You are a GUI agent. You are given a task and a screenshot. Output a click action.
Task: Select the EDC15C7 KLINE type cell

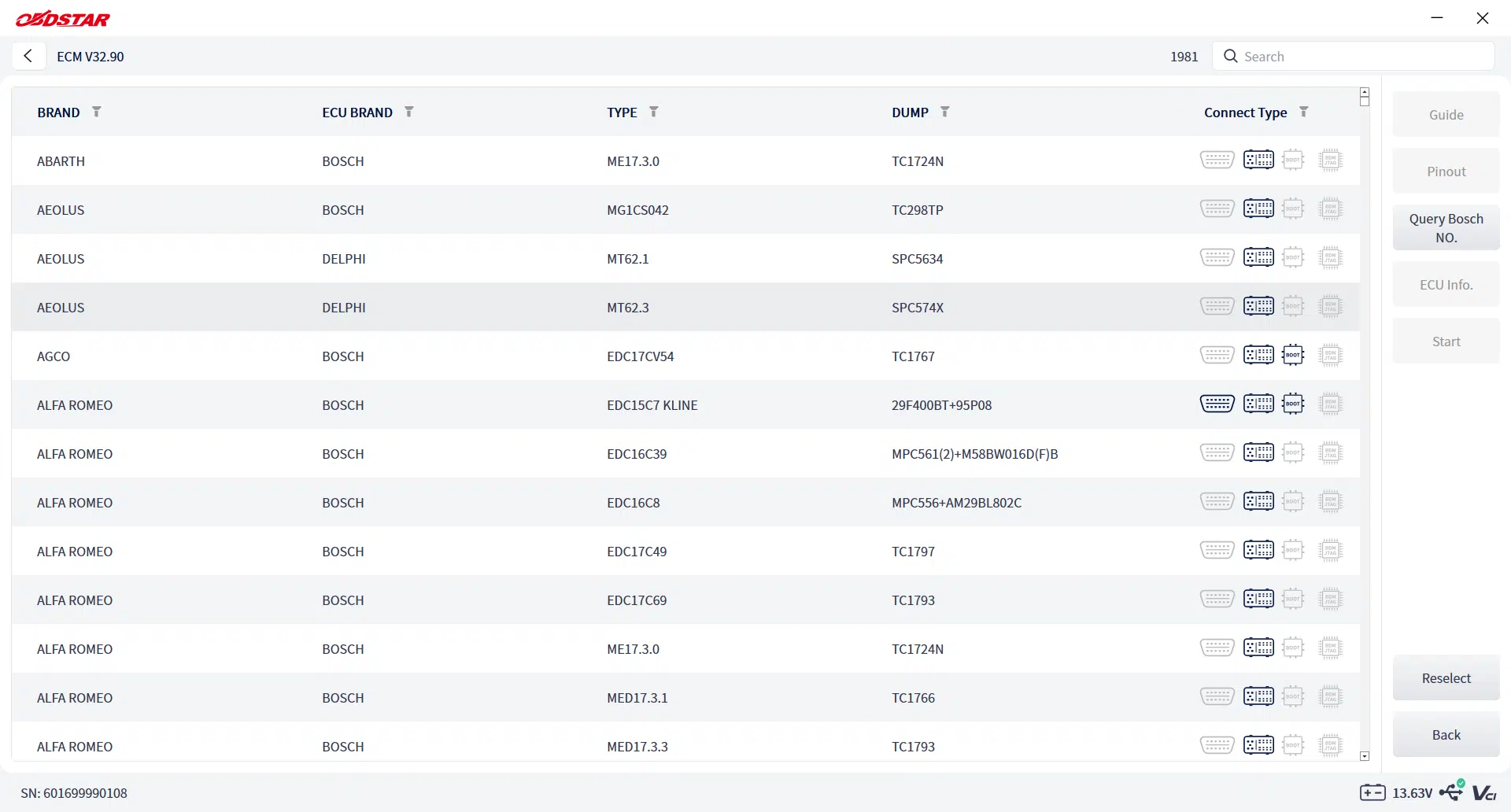[x=652, y=404]
